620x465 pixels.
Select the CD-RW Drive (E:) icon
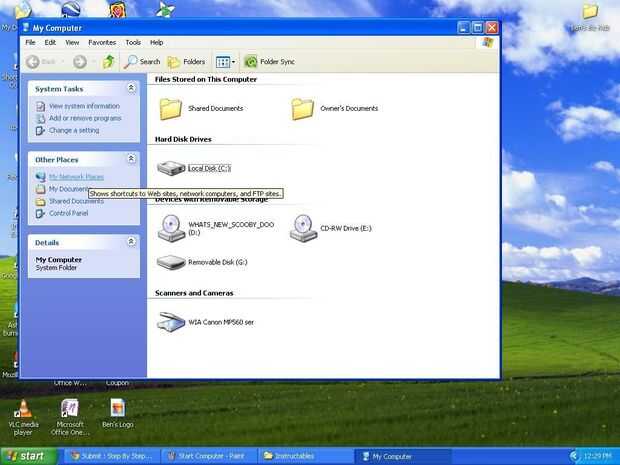click(303, 228)
